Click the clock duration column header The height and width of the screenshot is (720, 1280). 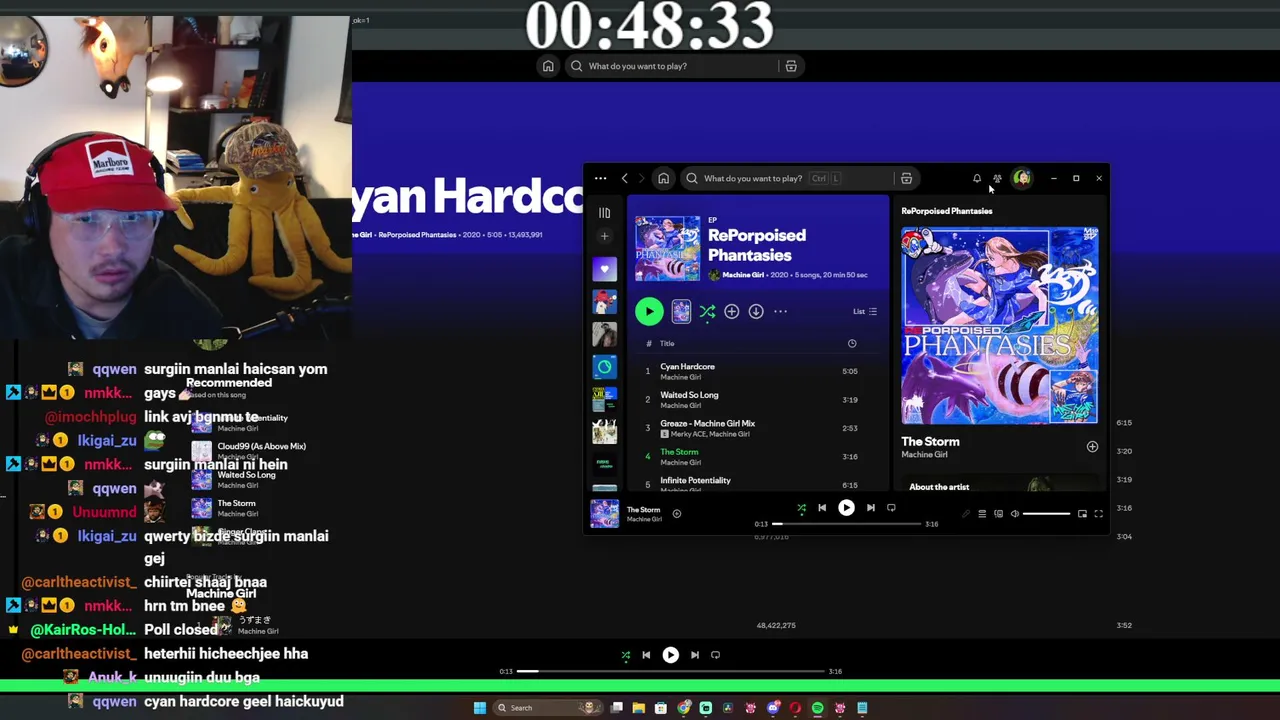pos(852,344)
